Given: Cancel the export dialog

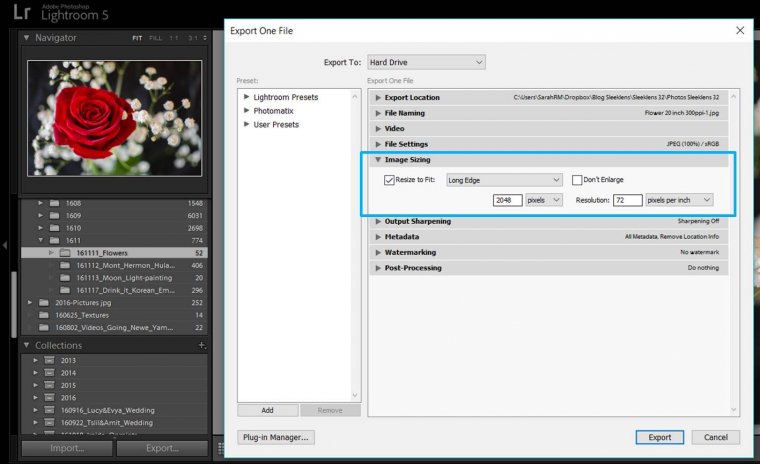Looking at the screenshot, I should [x=715, y=437].
